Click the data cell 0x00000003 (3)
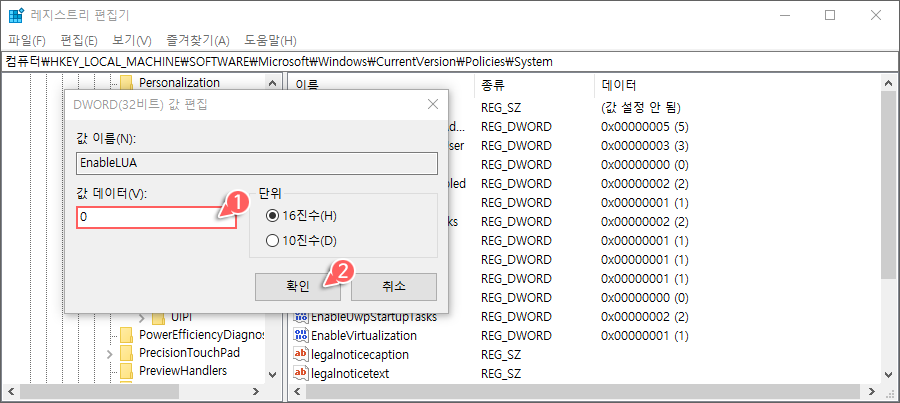The image size is (900, 403). click(x=645, y=146)
